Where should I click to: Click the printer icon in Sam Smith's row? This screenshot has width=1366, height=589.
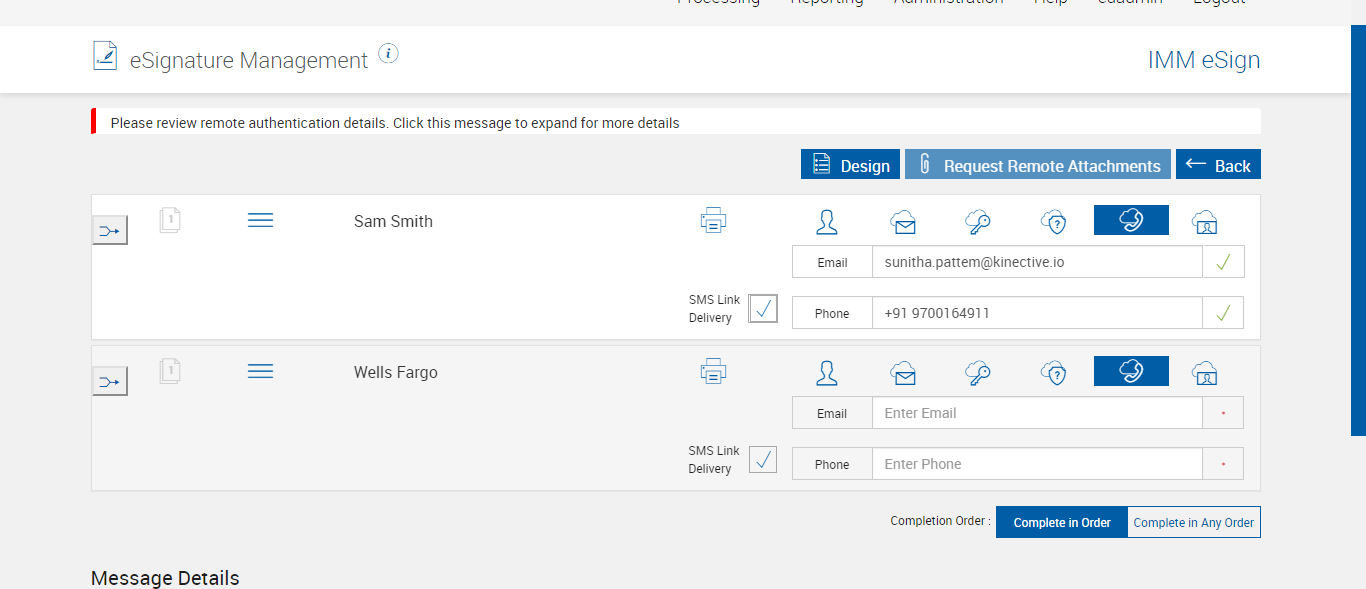713,221
